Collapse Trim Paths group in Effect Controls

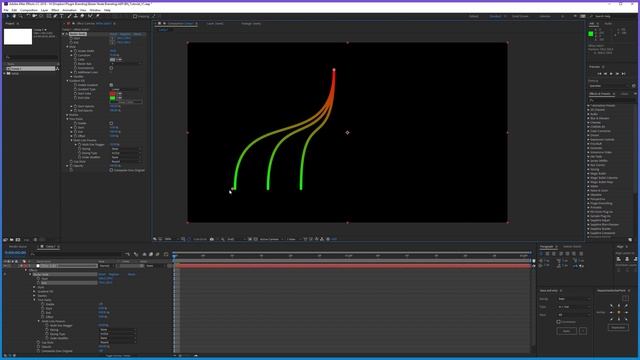(x=68, y=119)
